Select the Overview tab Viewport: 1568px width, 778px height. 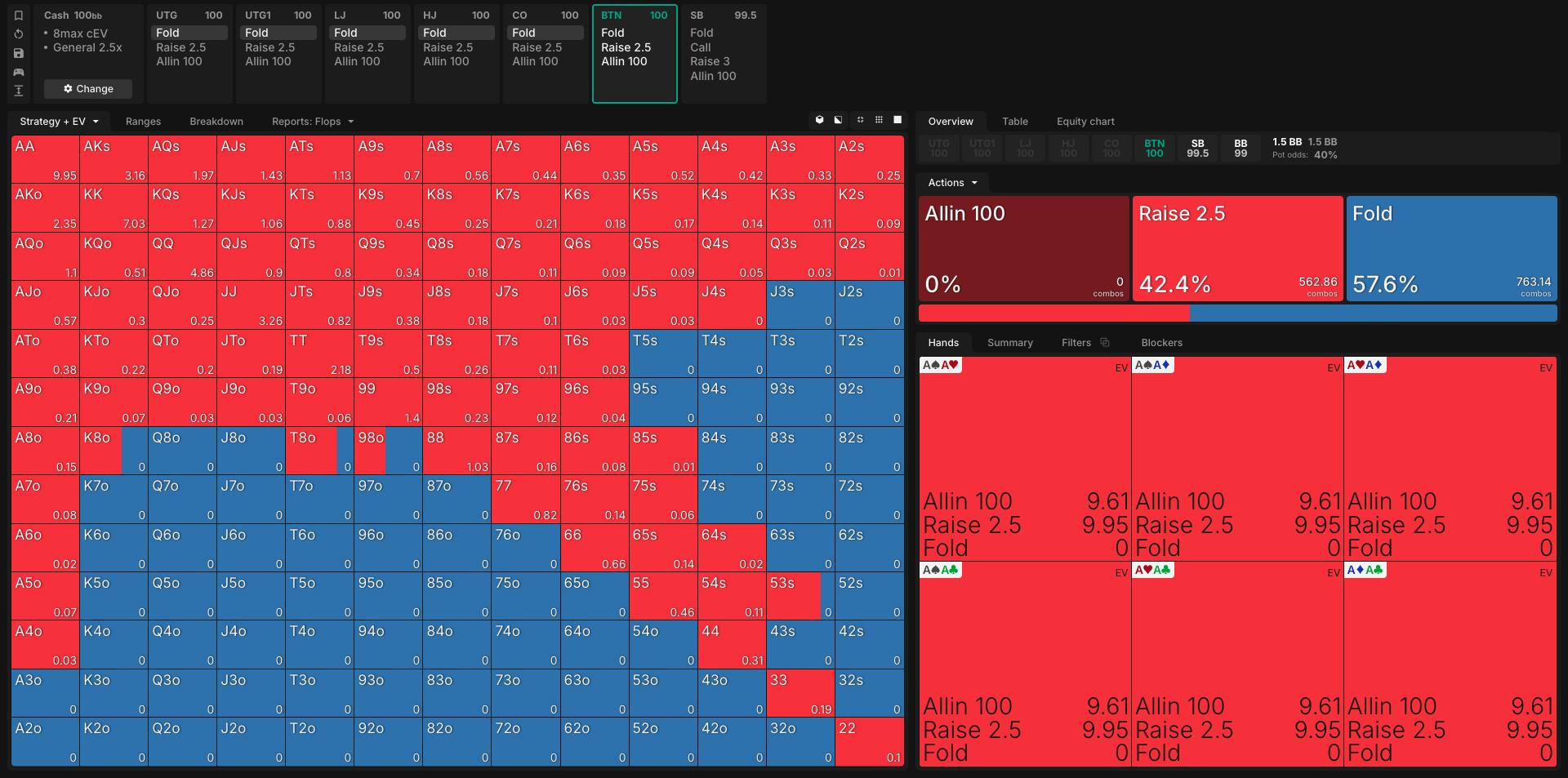point(951,122)
